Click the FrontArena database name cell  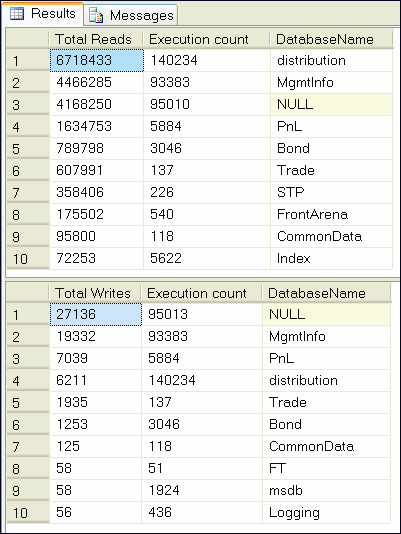point(331,214)
